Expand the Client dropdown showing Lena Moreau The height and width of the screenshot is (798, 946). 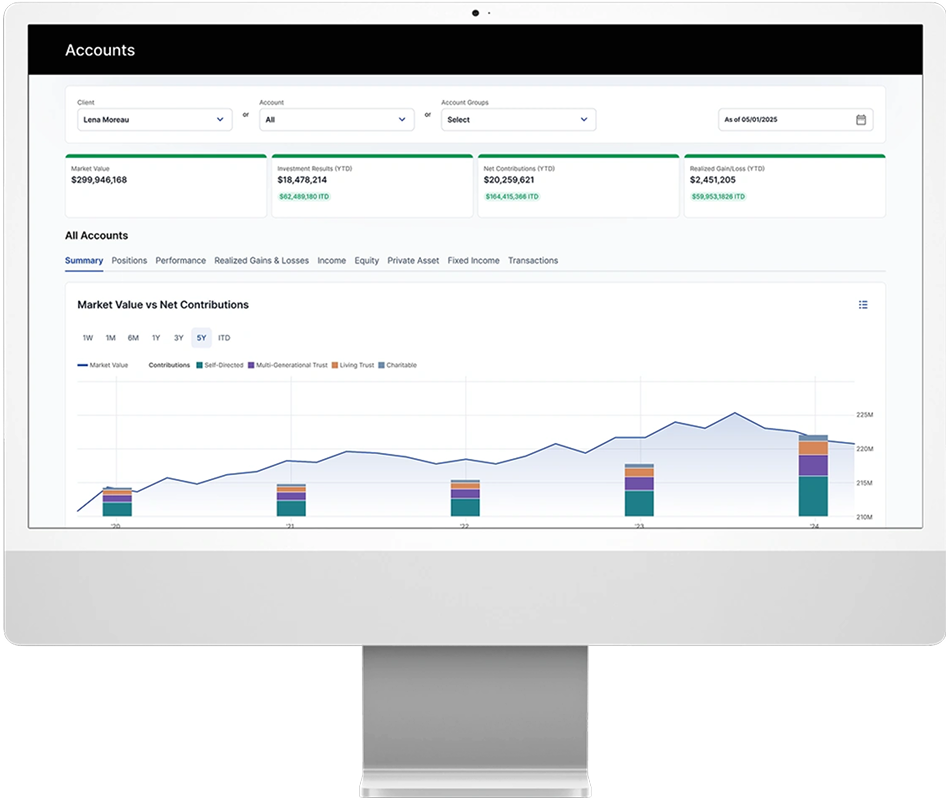[x=154, y=120]
